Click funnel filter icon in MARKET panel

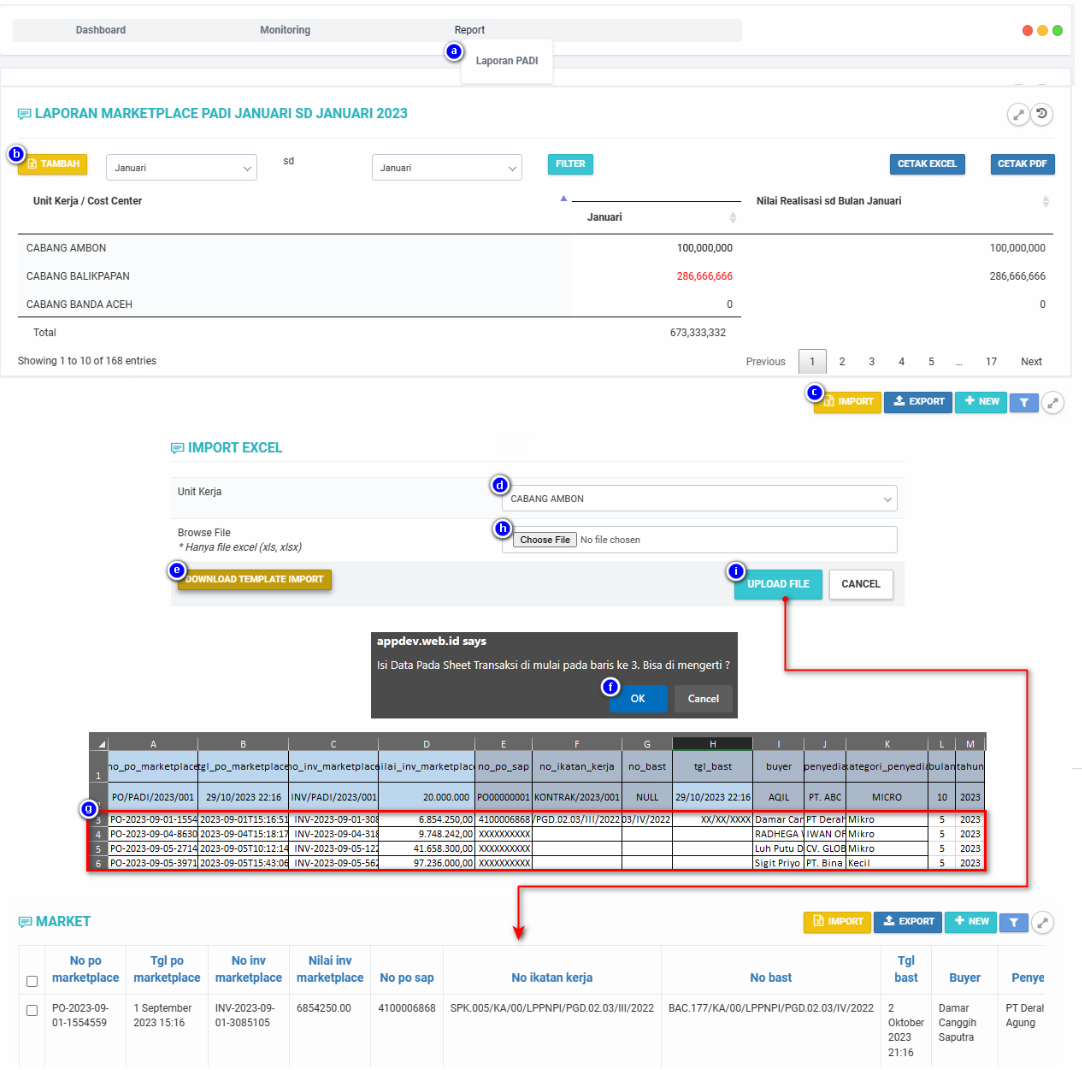point(1014,923)
